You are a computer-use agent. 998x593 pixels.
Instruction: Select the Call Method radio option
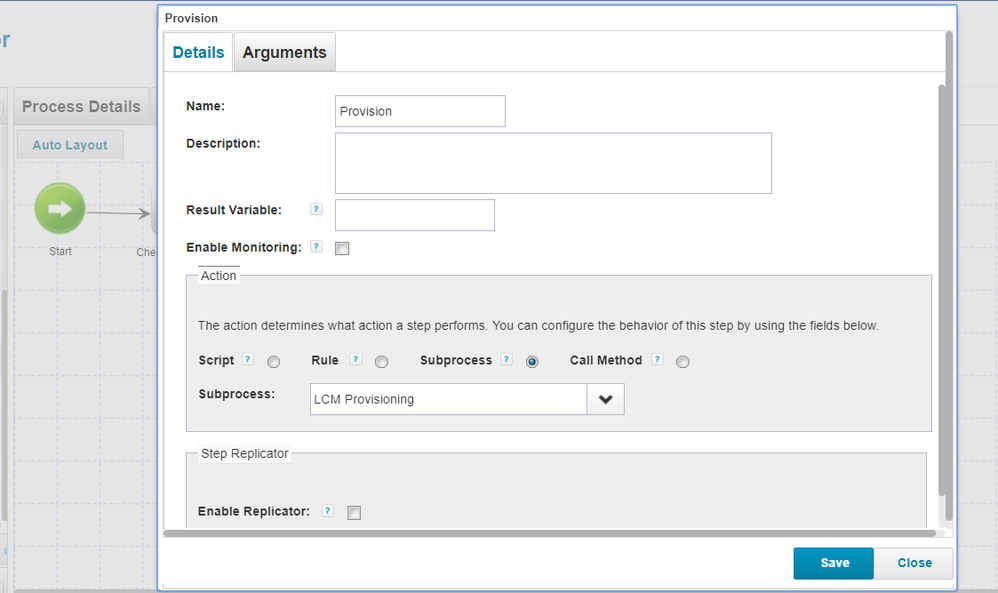pos(683,362)
